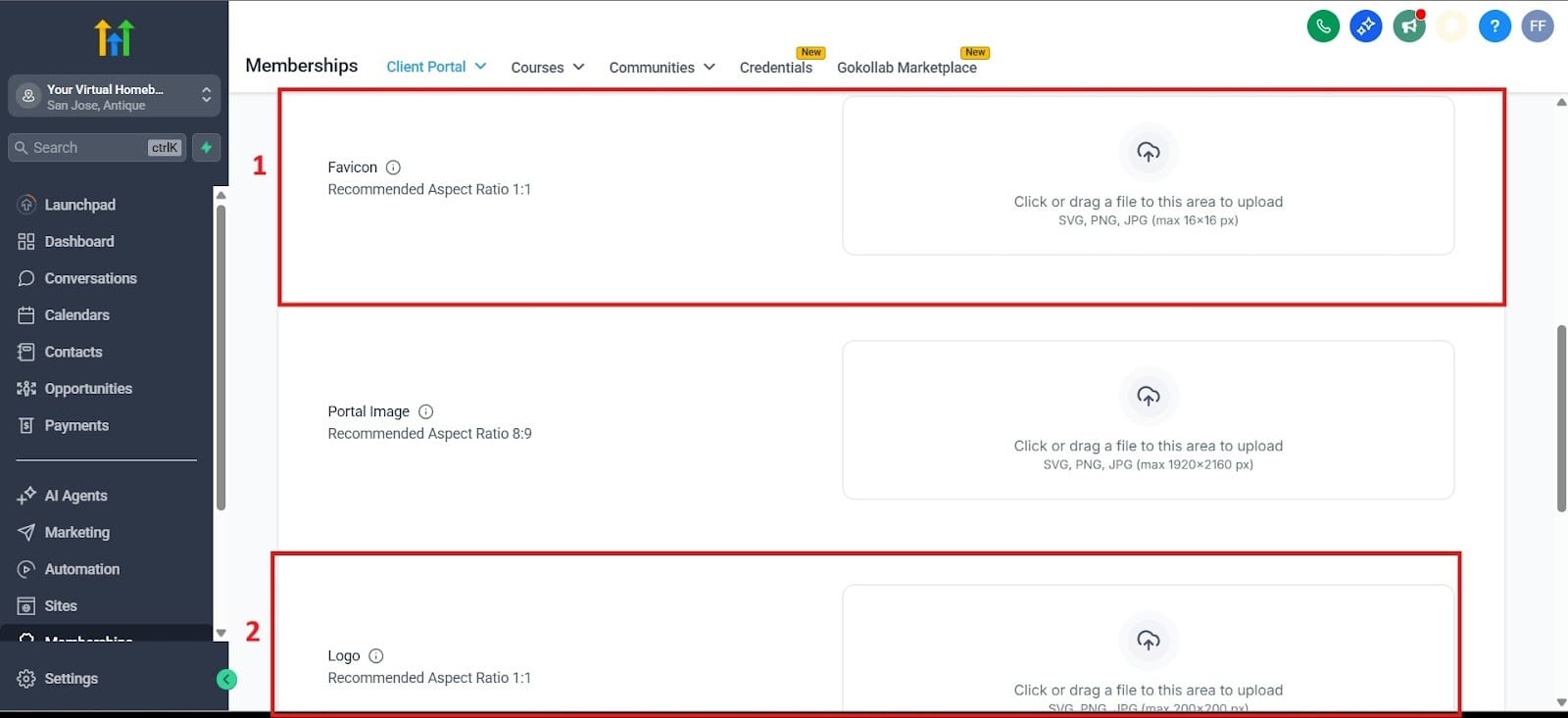The height and width of the screenshot is (718, 1568).
Task: Open the account switcher Your Virtual Homeb...
Action: tap(114, 96)
